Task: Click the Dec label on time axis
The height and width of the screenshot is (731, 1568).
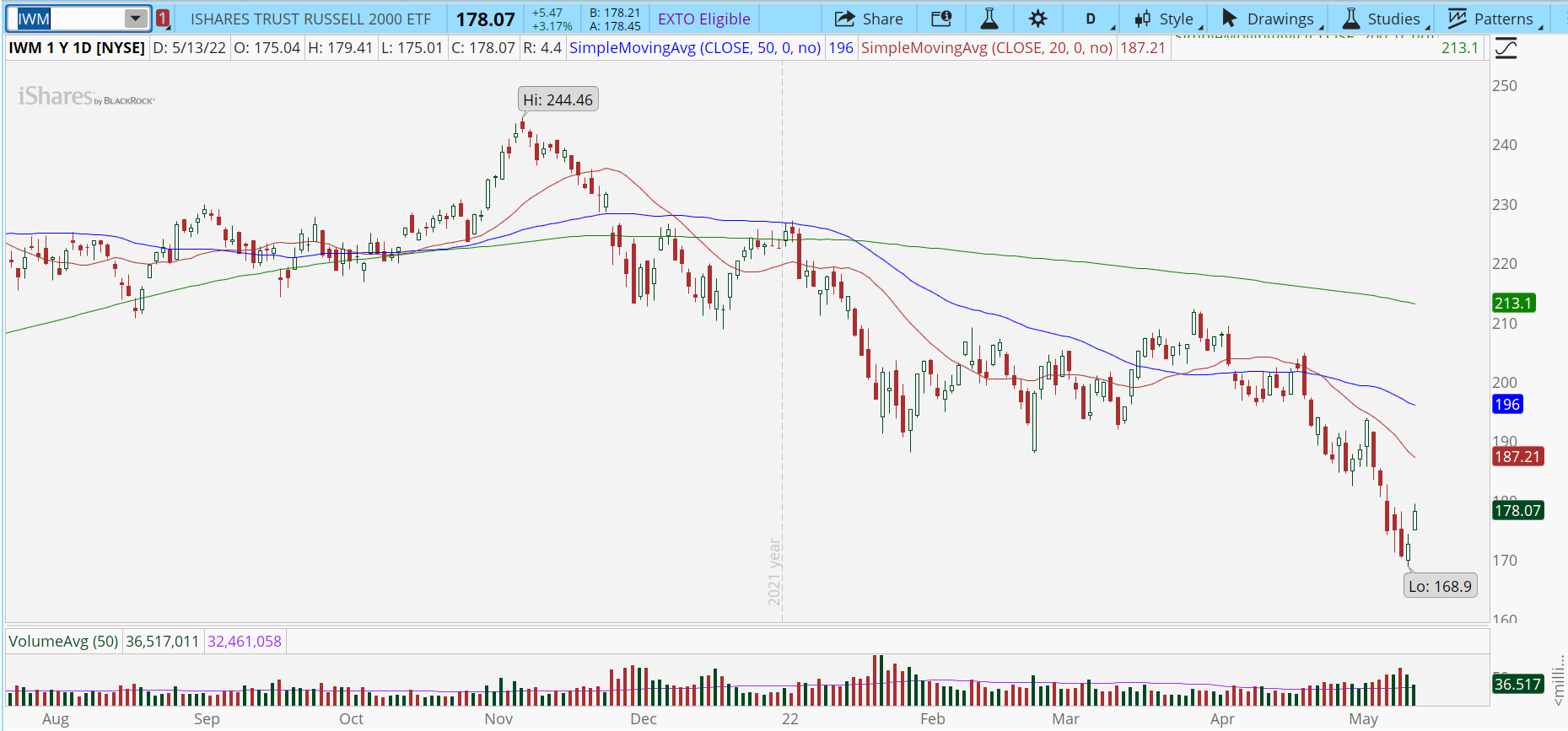Action: click(644, 719)
